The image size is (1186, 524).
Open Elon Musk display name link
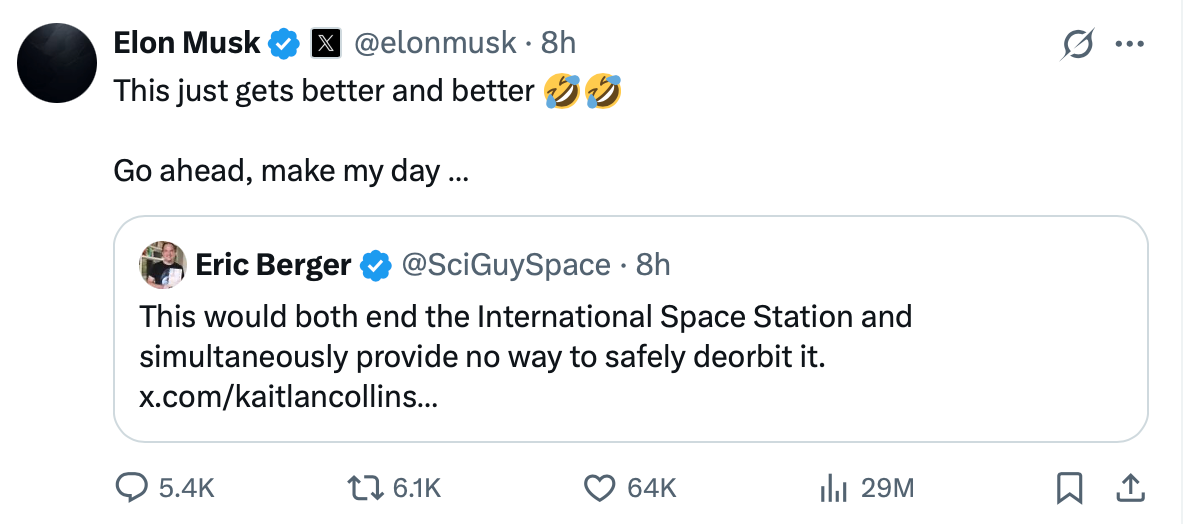[x=187, y=43]
